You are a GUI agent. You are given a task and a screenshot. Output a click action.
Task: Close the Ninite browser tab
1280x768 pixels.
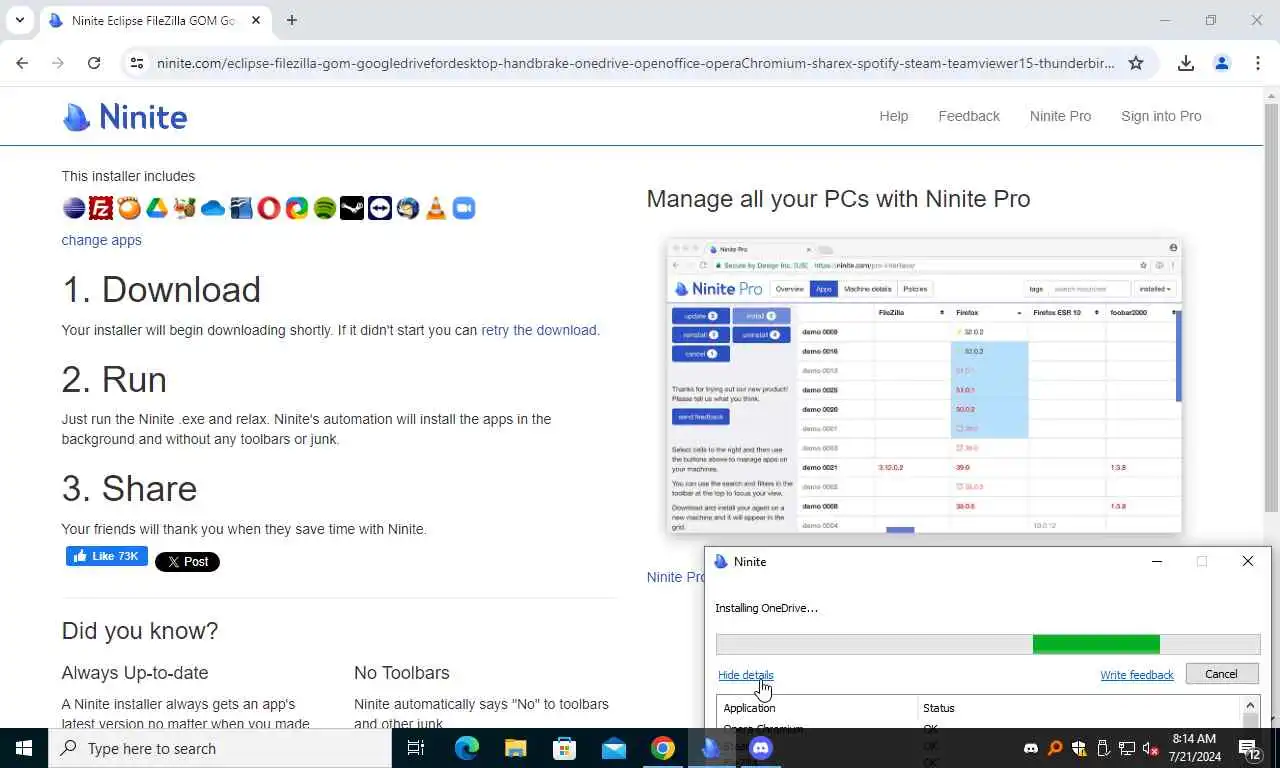[x=255, y=20]
